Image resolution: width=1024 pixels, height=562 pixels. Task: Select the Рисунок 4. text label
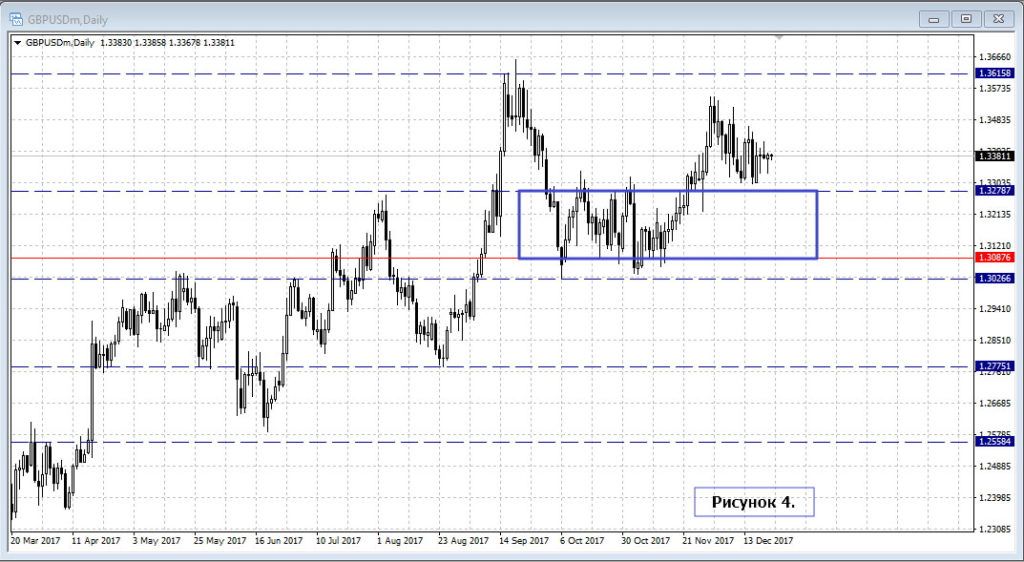(753, 501)
